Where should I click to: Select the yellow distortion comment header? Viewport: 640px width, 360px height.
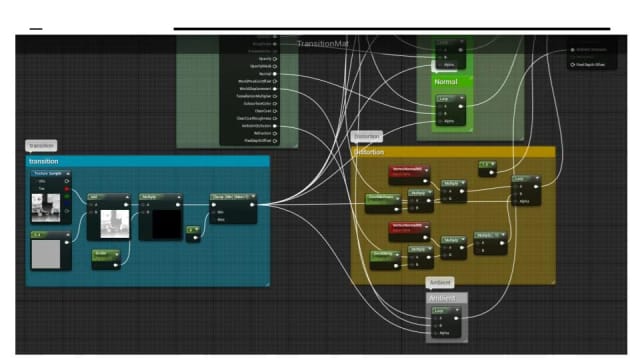tap(453, 152)
